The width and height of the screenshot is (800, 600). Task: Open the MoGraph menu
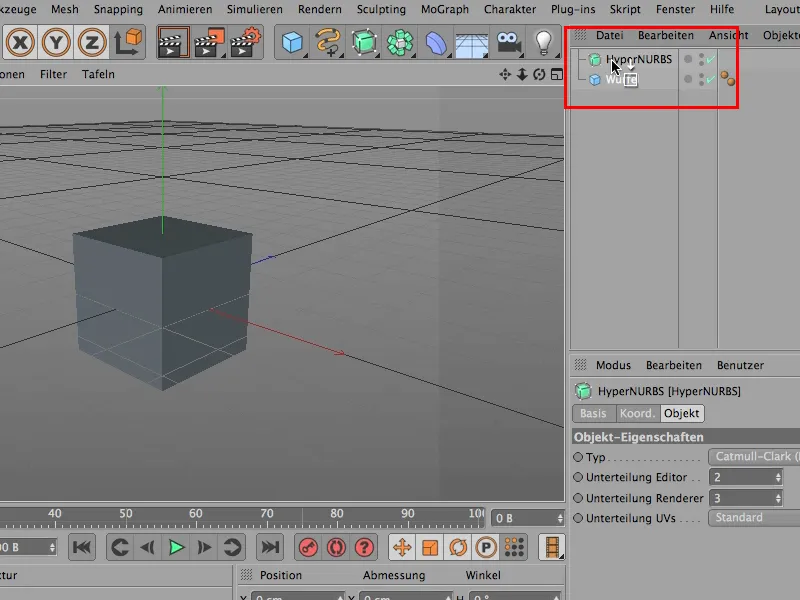point(445,9)
